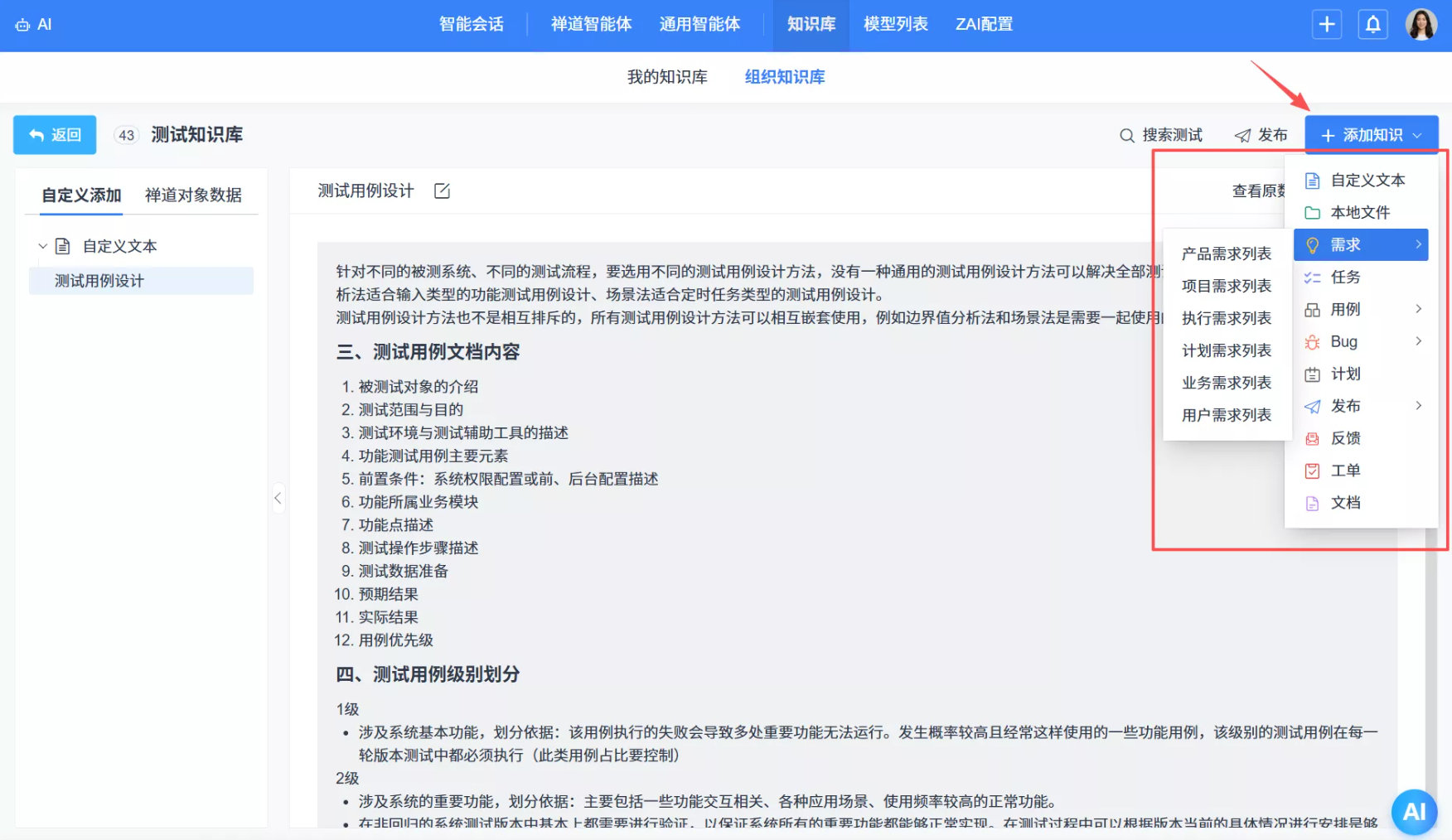The height and width of the screenshot is (840, 1452).
Task: Click the 发布 publish button
Action: click(x=1261, y=134)
